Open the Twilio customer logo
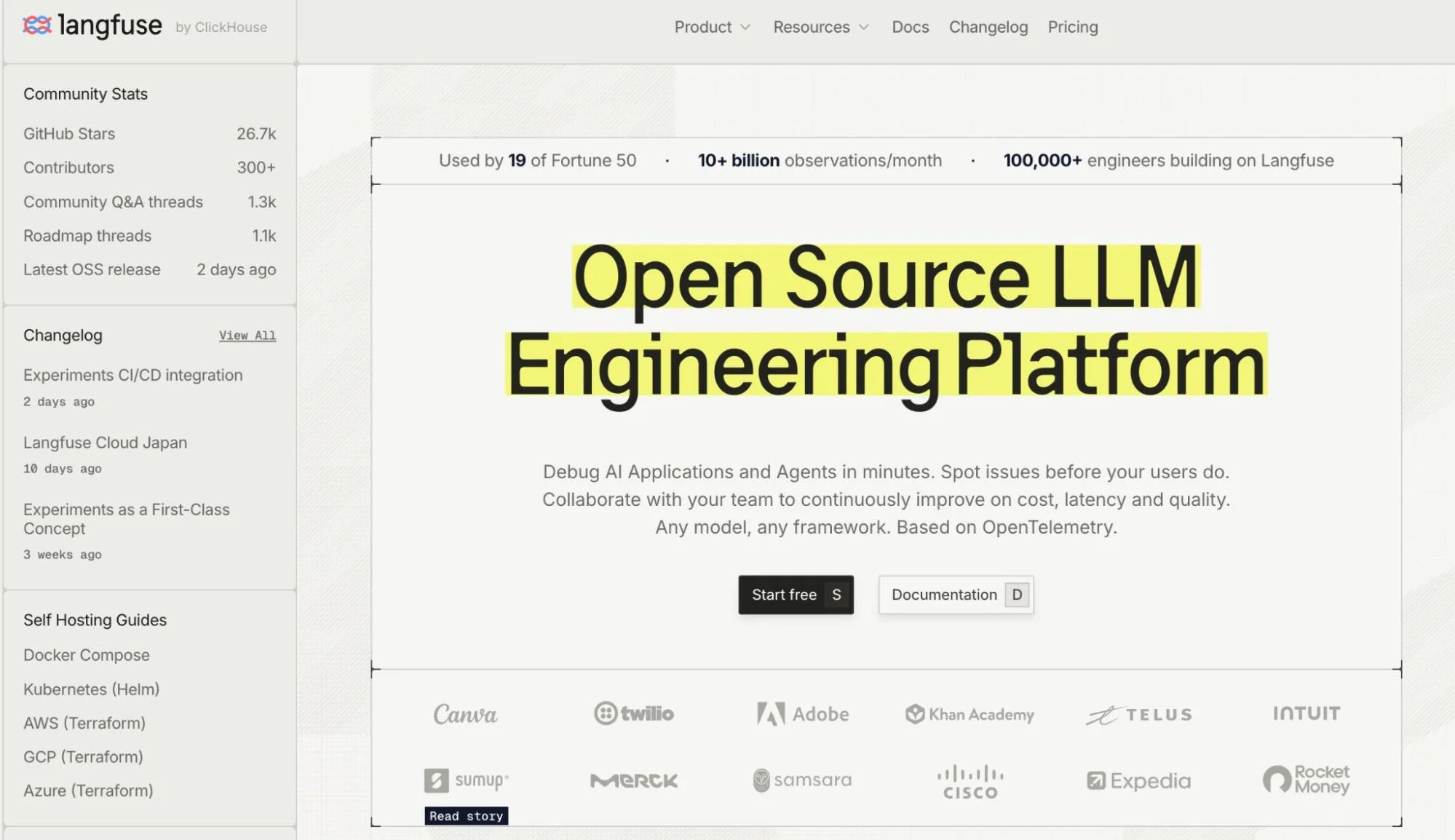The height and width of the screenshot is (840, 1455). coord(634,713)
